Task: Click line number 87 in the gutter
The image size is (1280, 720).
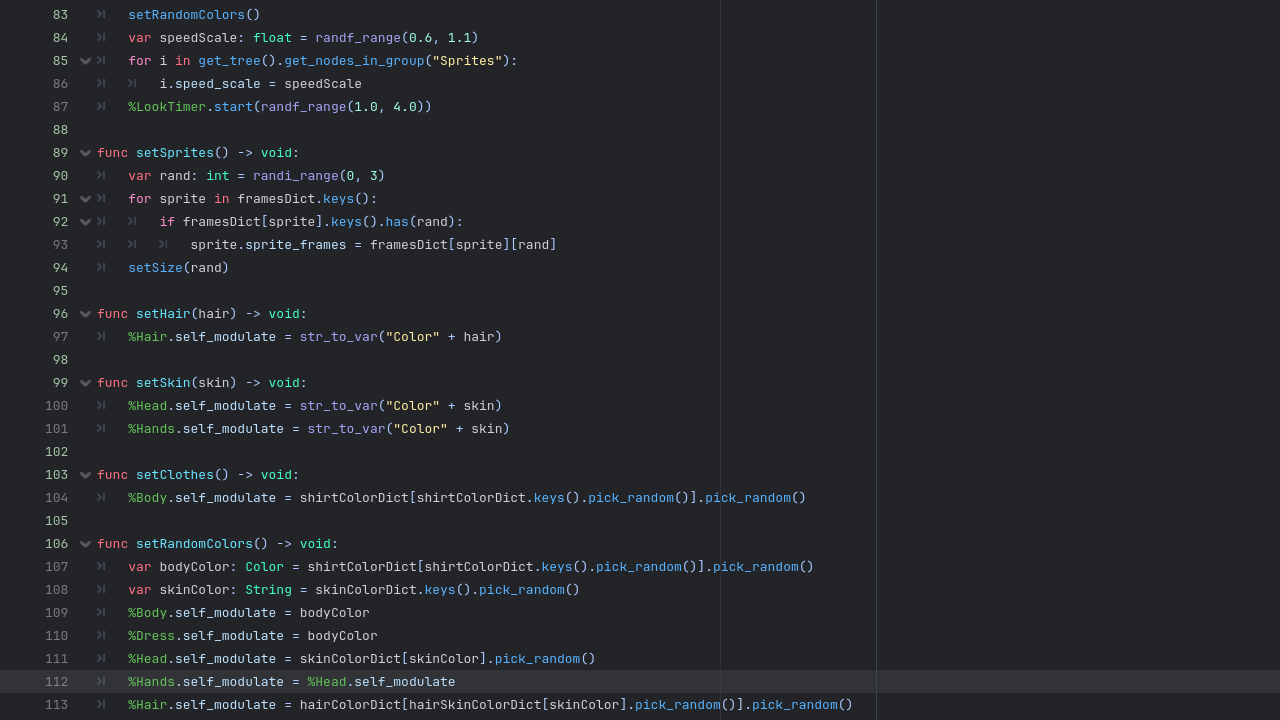Action: [x=60, y=107]
